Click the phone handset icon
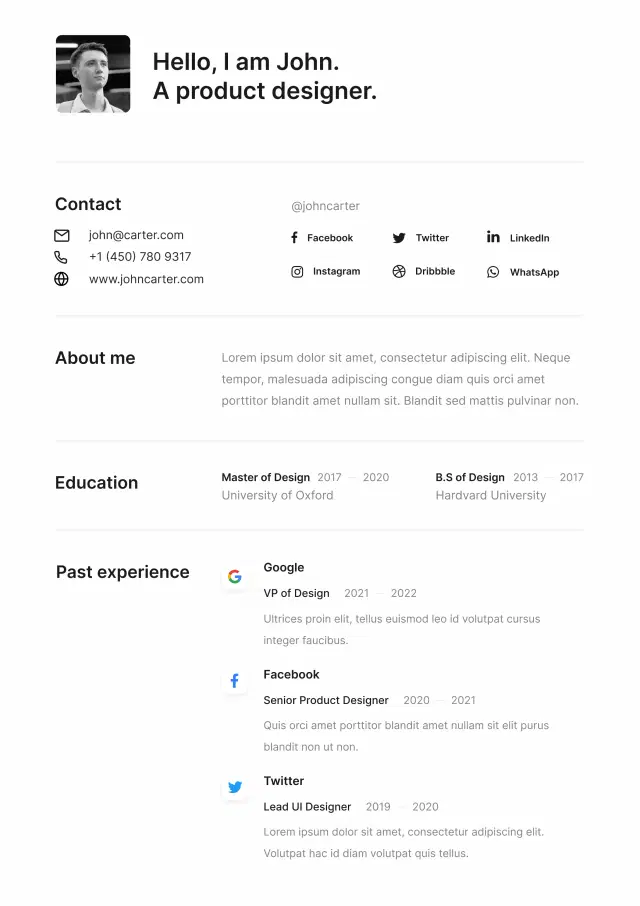 (x=61, y=257)
